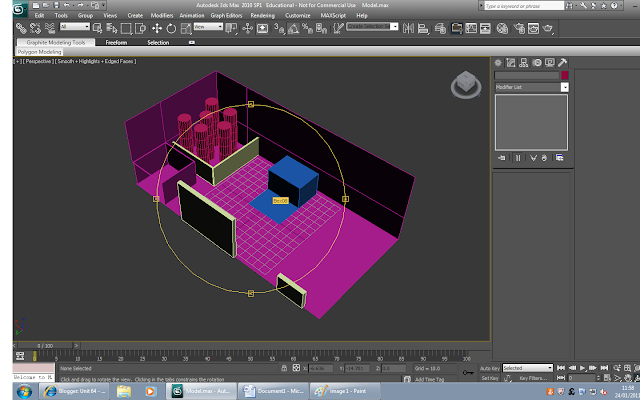Open the Rendering menu
Viewport: 640px width, 400px height.
coord(263,16)
